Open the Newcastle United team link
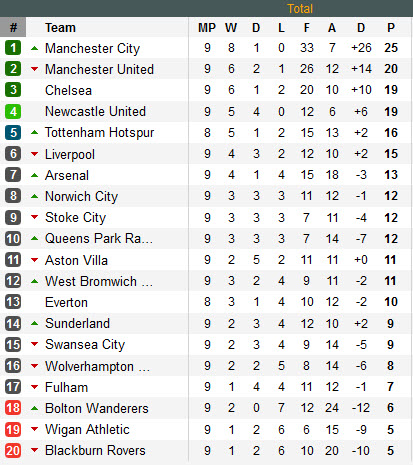The image size is (413, 465). [x=95, y=111]
